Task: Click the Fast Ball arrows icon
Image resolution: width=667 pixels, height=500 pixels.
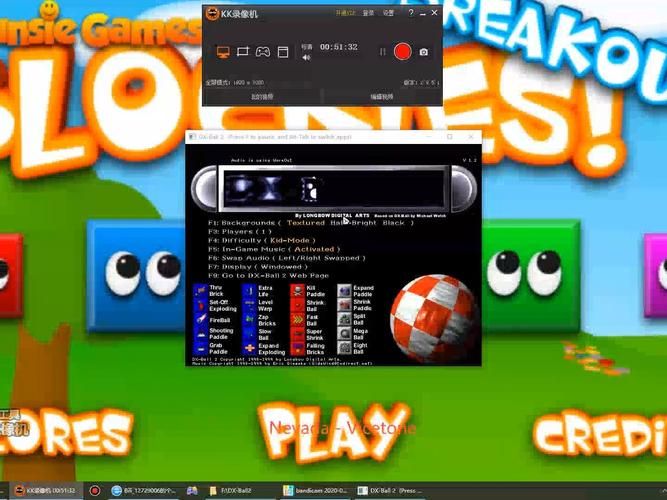Action: point(298,320)
